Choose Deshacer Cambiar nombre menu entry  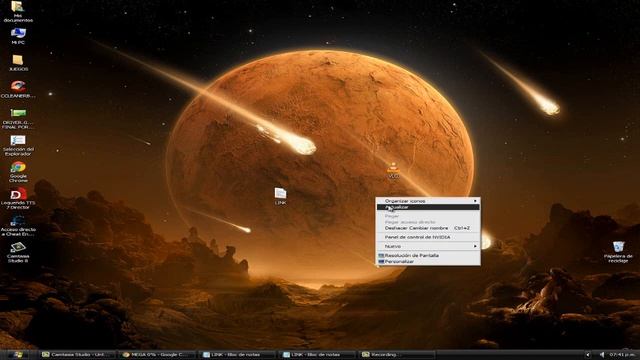point(428,228)
